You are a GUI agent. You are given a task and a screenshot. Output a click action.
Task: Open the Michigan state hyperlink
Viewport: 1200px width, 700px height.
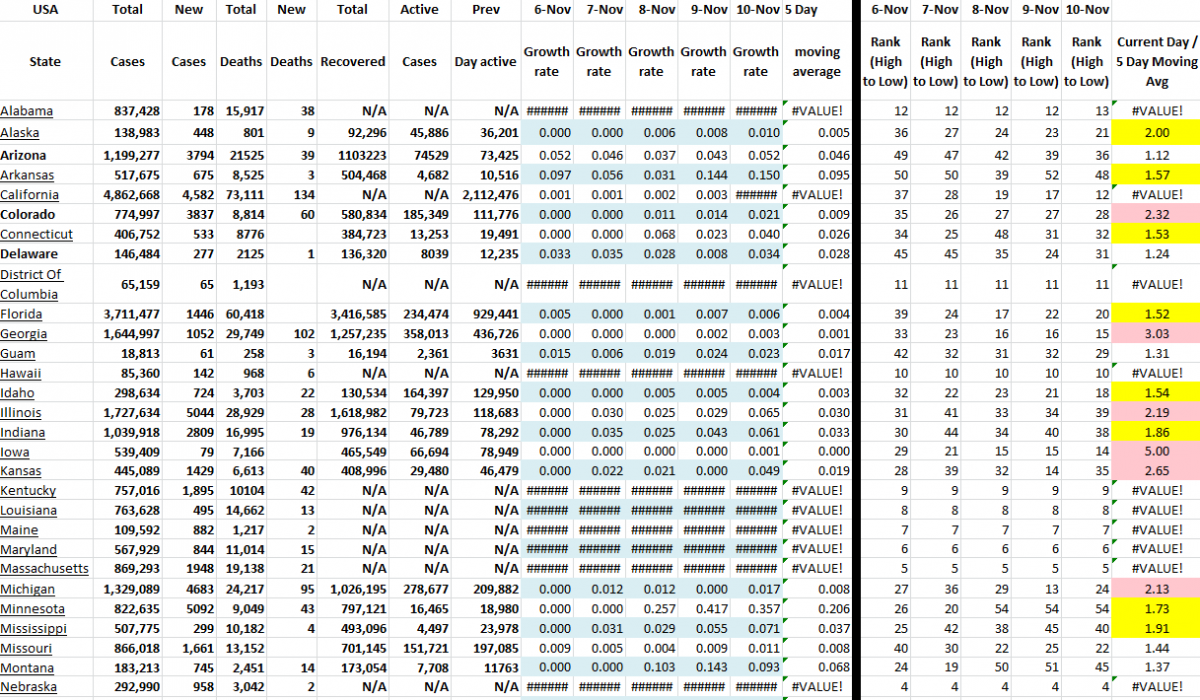[28, 589]
